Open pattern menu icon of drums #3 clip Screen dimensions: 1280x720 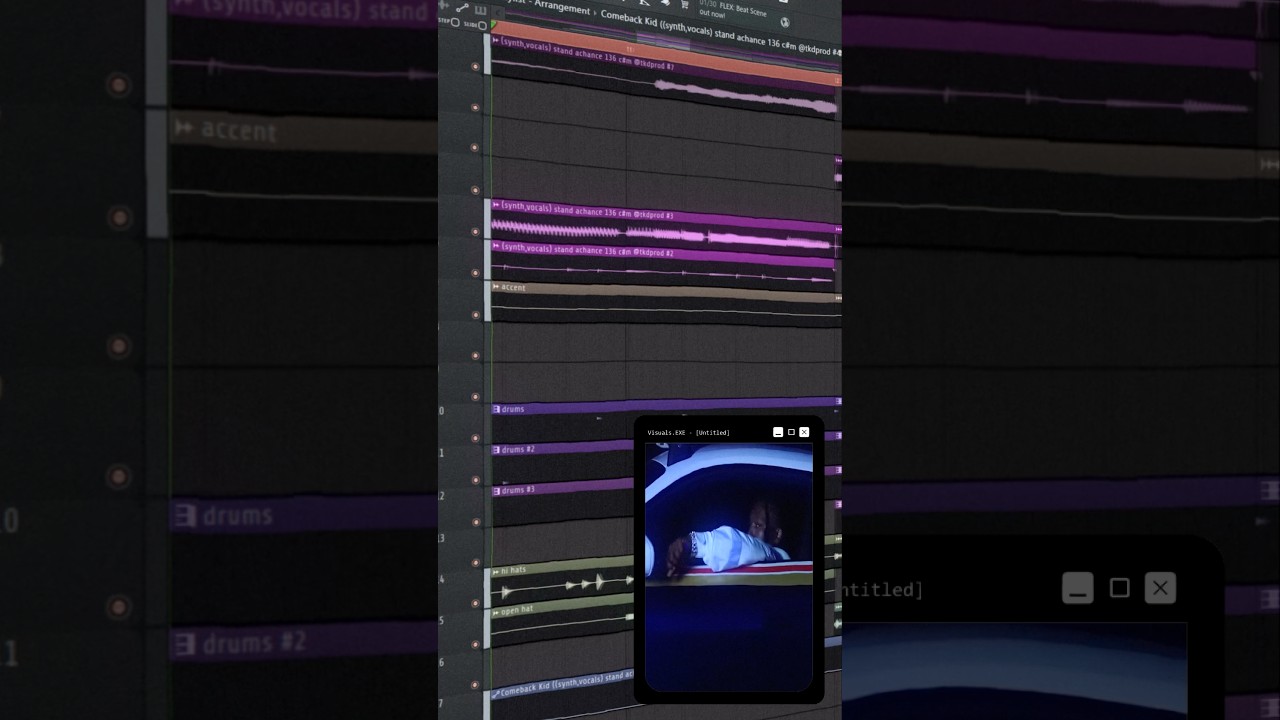tap(496, 491)
